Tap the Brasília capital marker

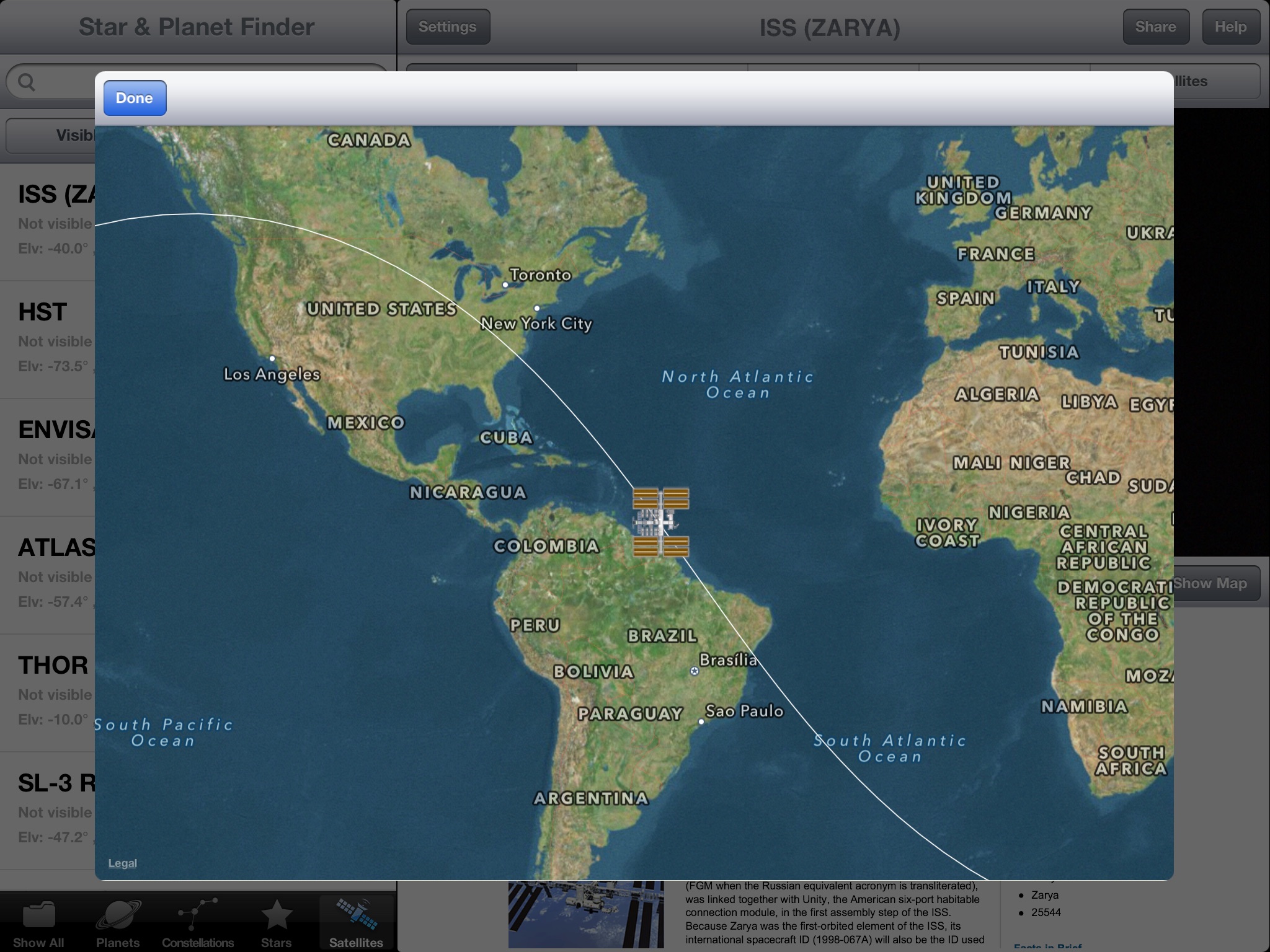click(695, 671)
